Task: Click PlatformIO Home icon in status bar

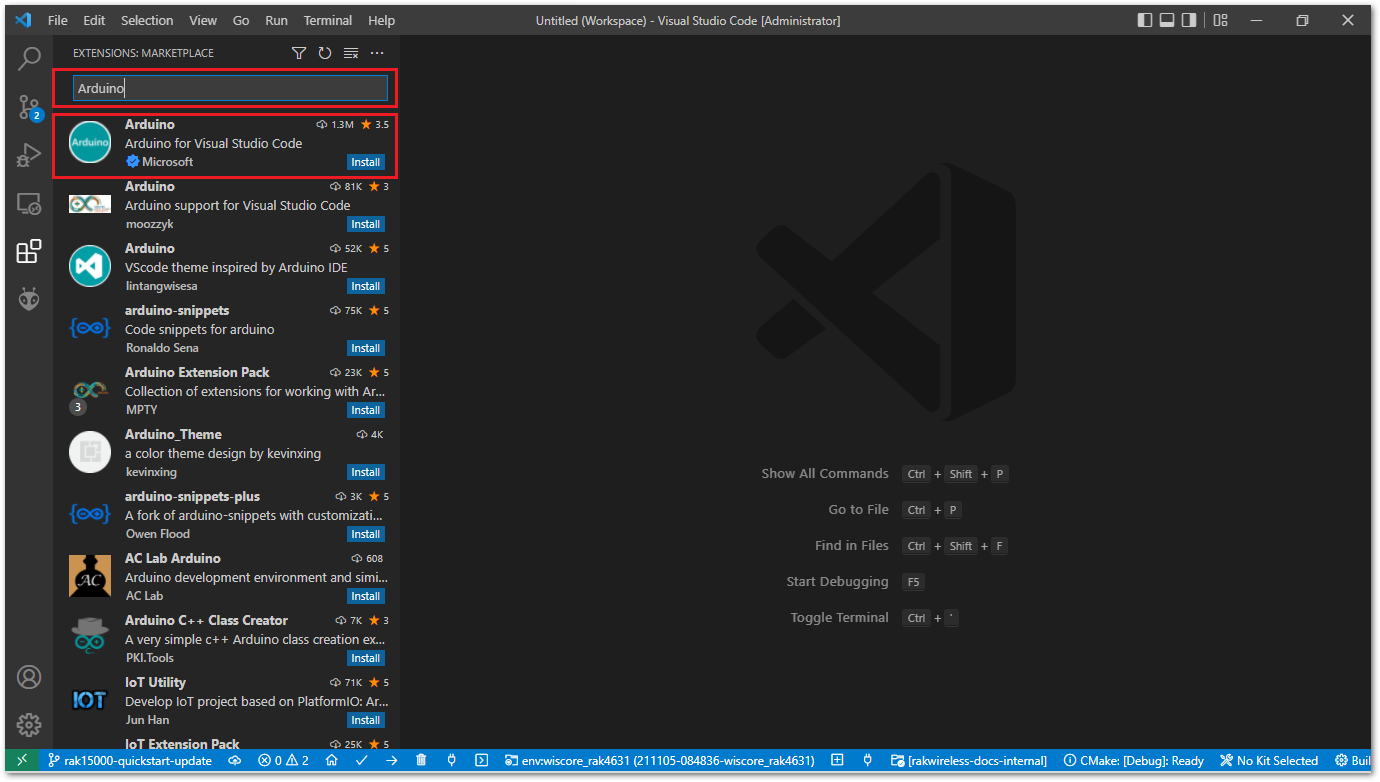Action: [331, 760]
